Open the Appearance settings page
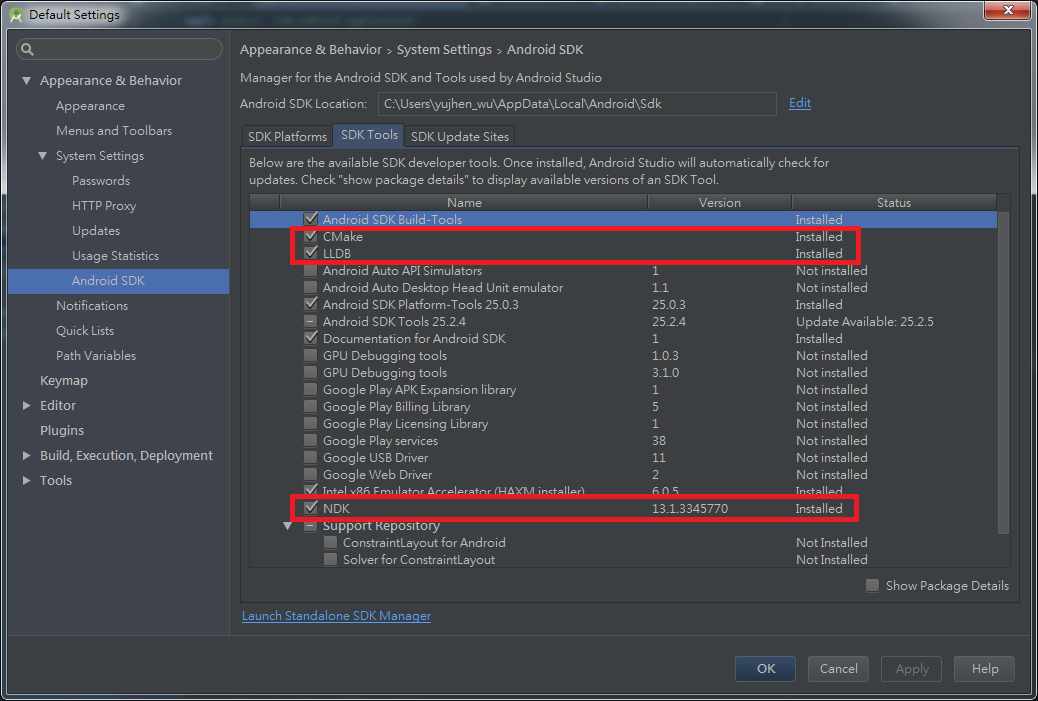The height and width of the screenshot is (701, 1038). coord(90,105)
